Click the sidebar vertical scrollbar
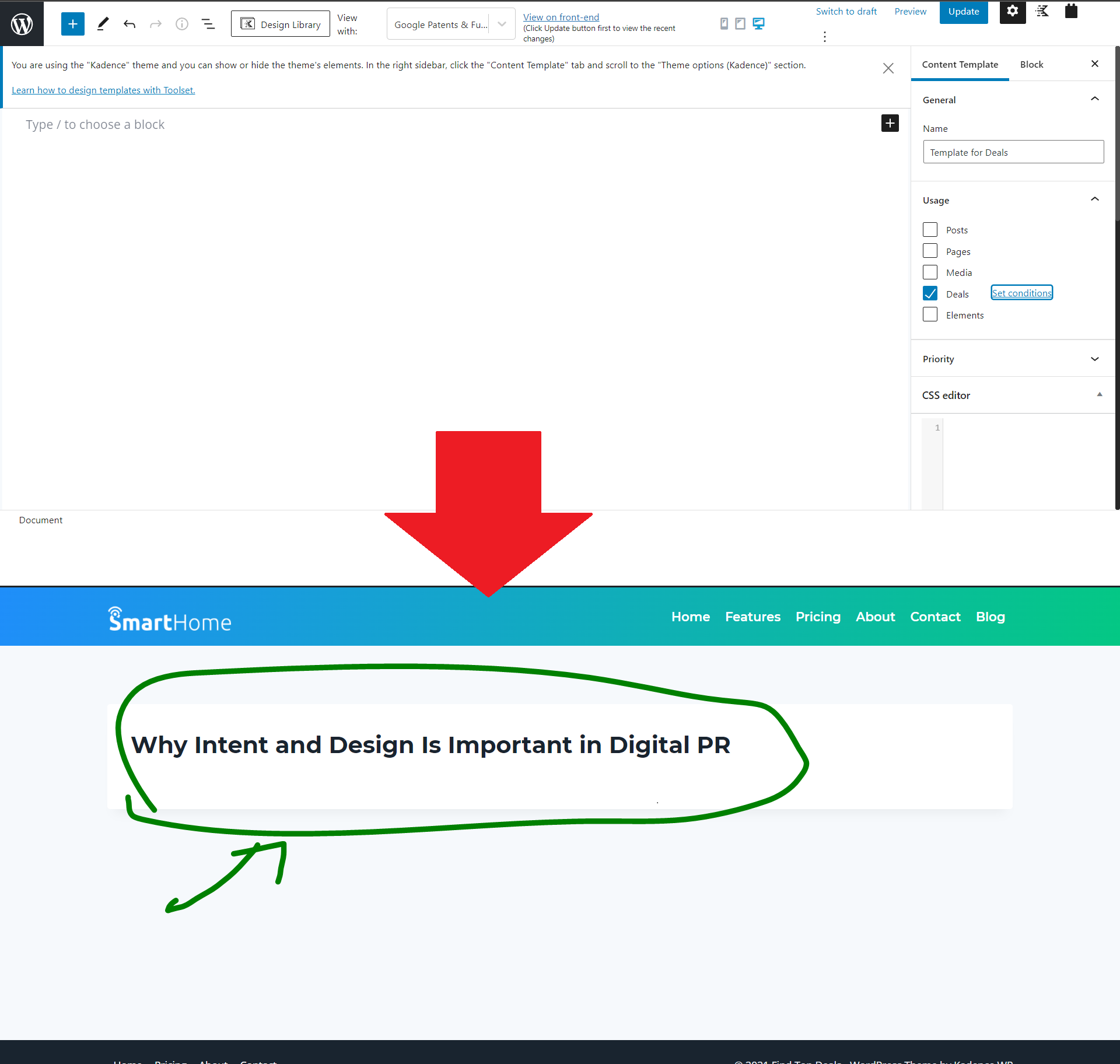This screenshot has width=1120, height=1064. coord(1117,134)
